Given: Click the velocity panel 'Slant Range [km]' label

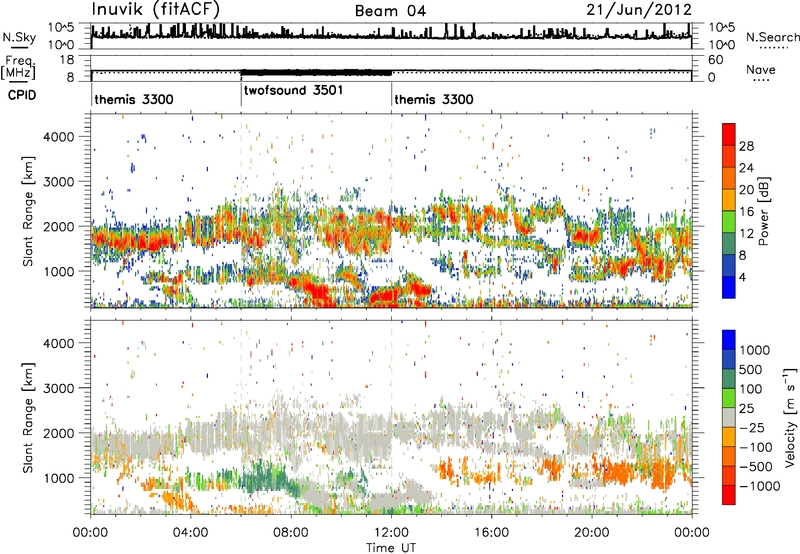Looking at the screenshot, I should coord(28,417).
